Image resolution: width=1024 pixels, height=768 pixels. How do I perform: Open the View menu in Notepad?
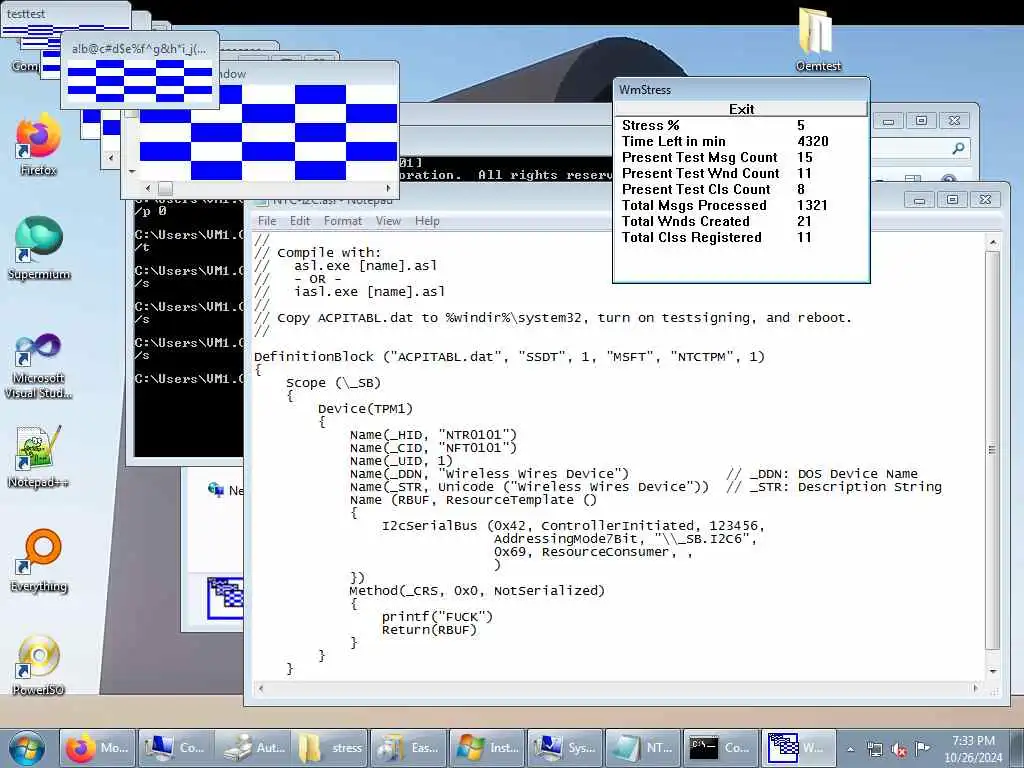(x=388, y=221)
